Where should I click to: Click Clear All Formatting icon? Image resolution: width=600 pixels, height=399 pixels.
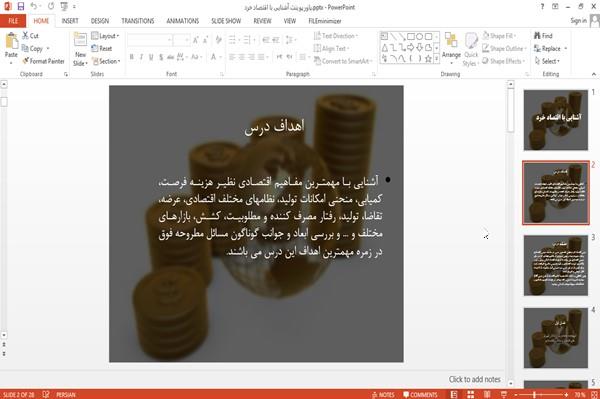click(218, 40)
